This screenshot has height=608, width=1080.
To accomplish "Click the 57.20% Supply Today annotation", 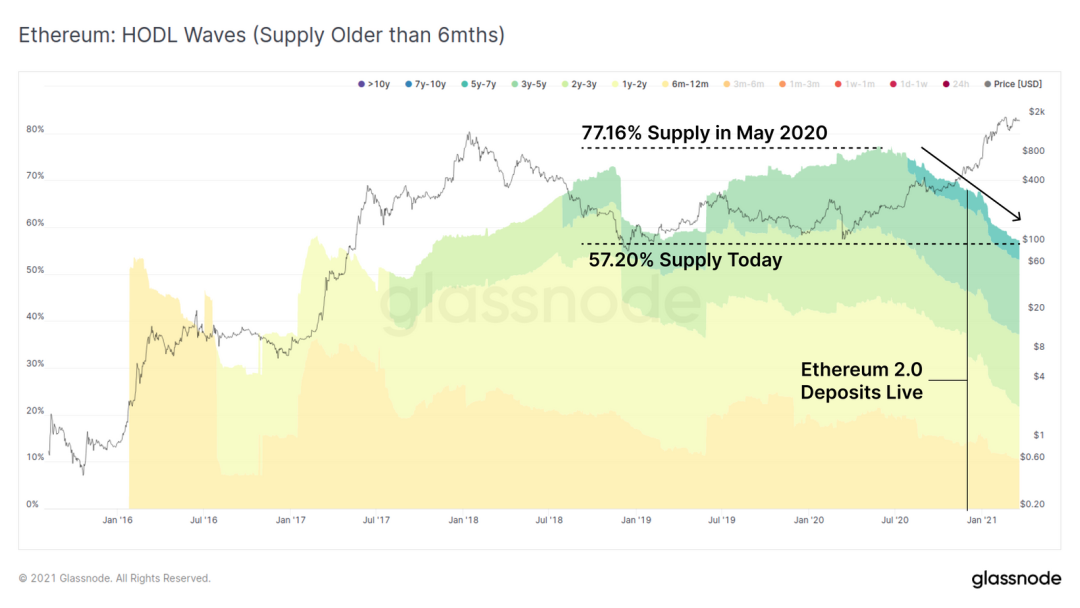I will coord(685,260).
